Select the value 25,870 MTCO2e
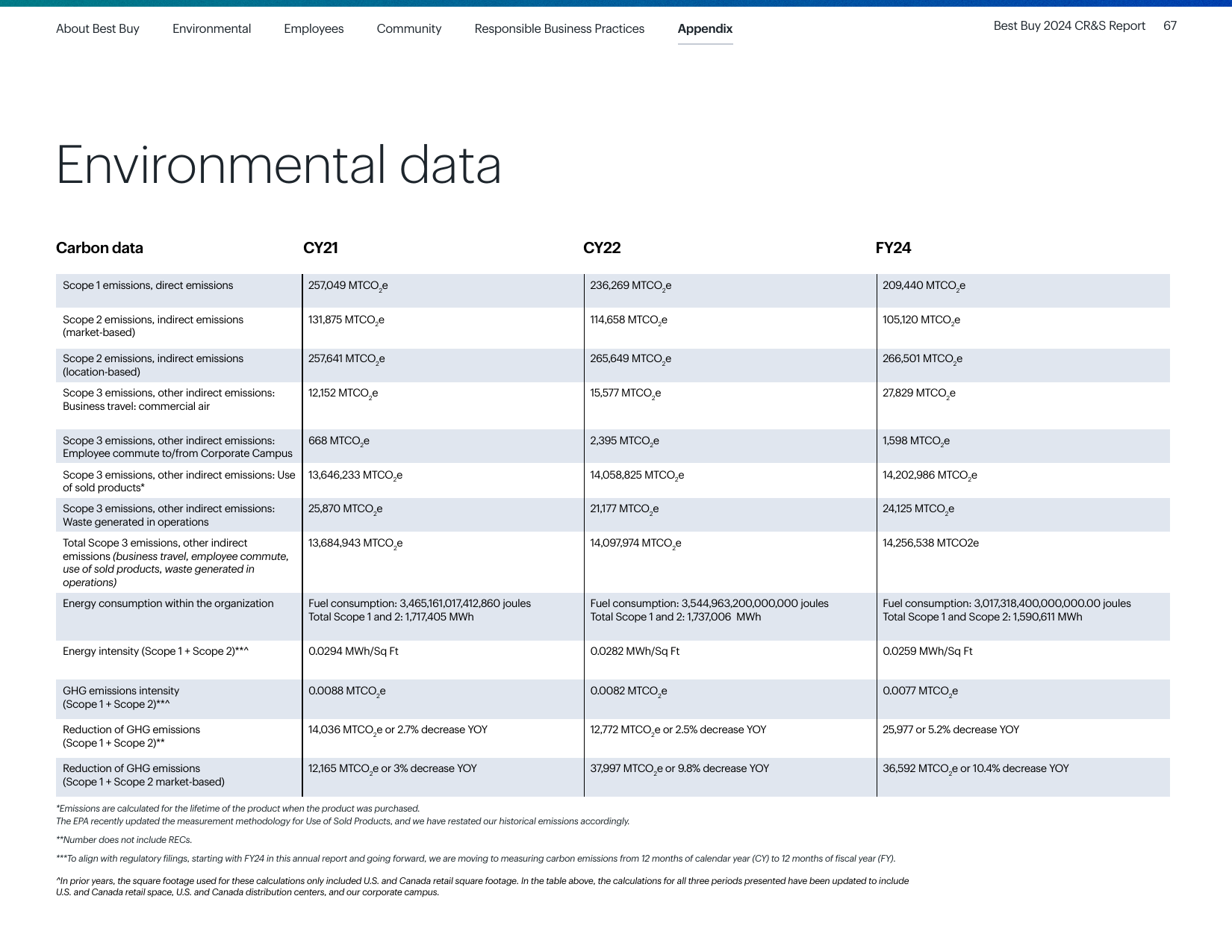The image size is (1232, 952). point(345,509)
